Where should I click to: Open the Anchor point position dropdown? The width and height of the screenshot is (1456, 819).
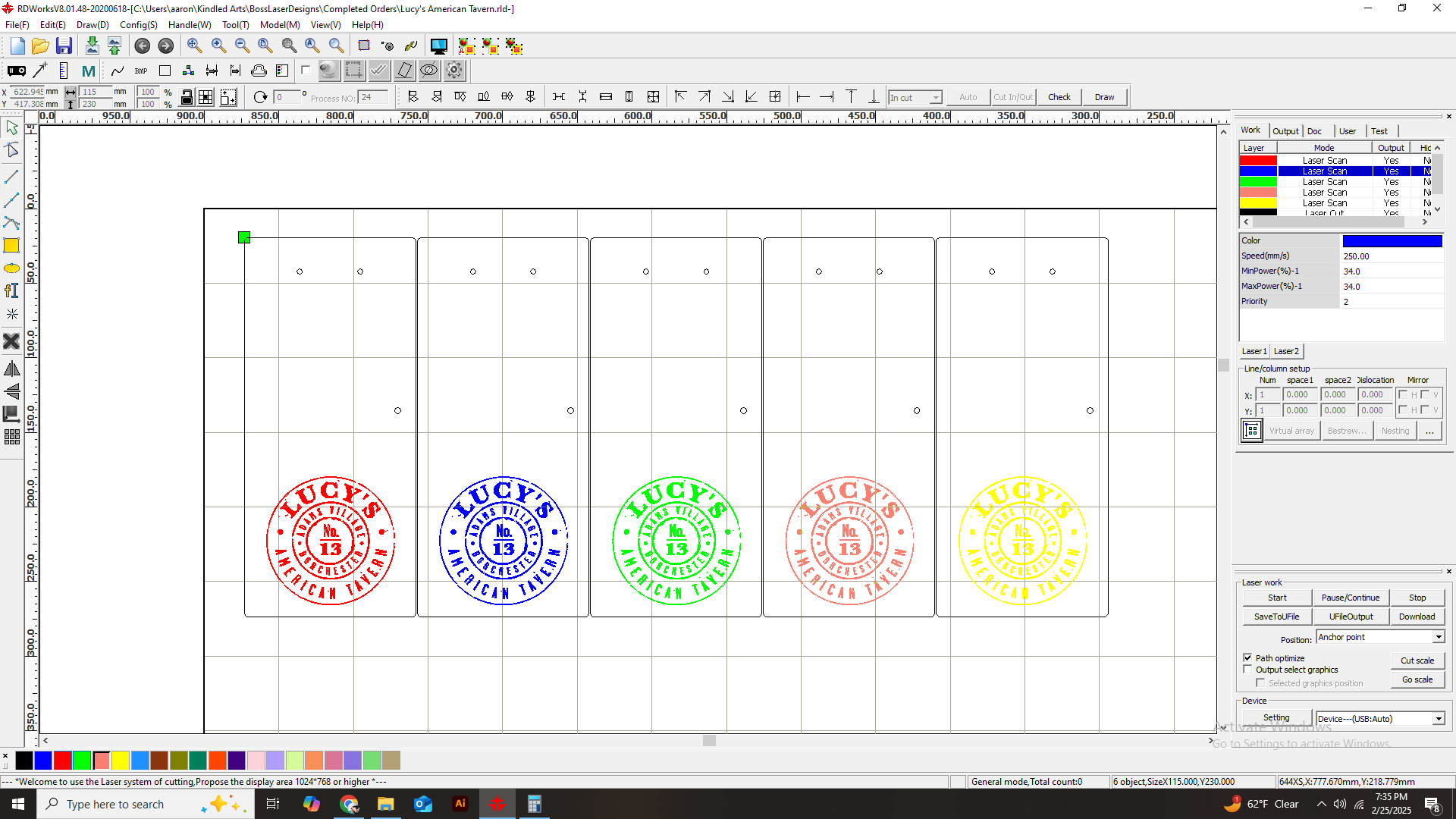pyautogui.click(x=1438, y=636)
